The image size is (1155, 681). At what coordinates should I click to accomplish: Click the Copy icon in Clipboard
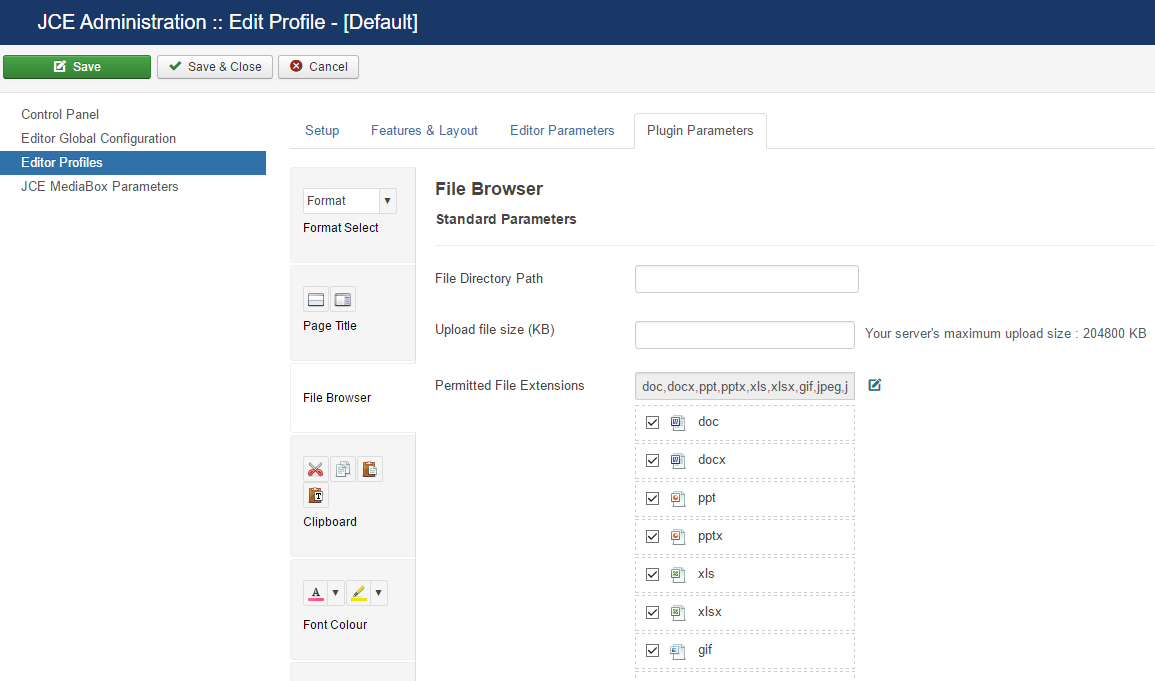(x=343, y=469)
